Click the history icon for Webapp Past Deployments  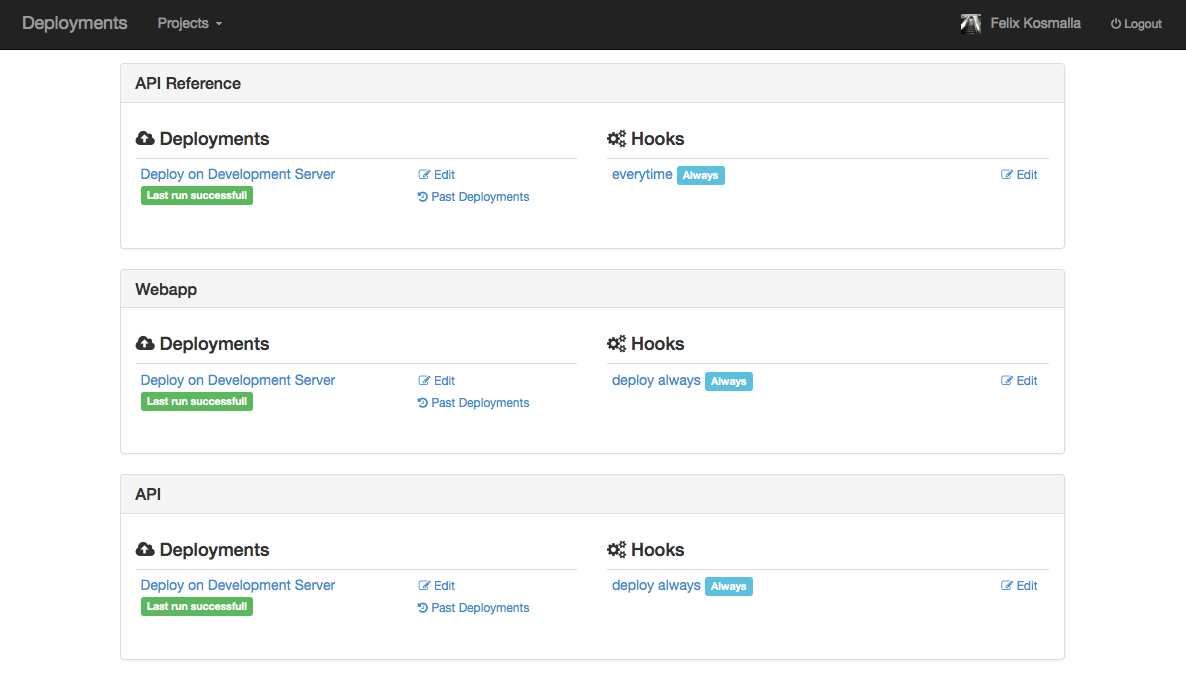423,403
